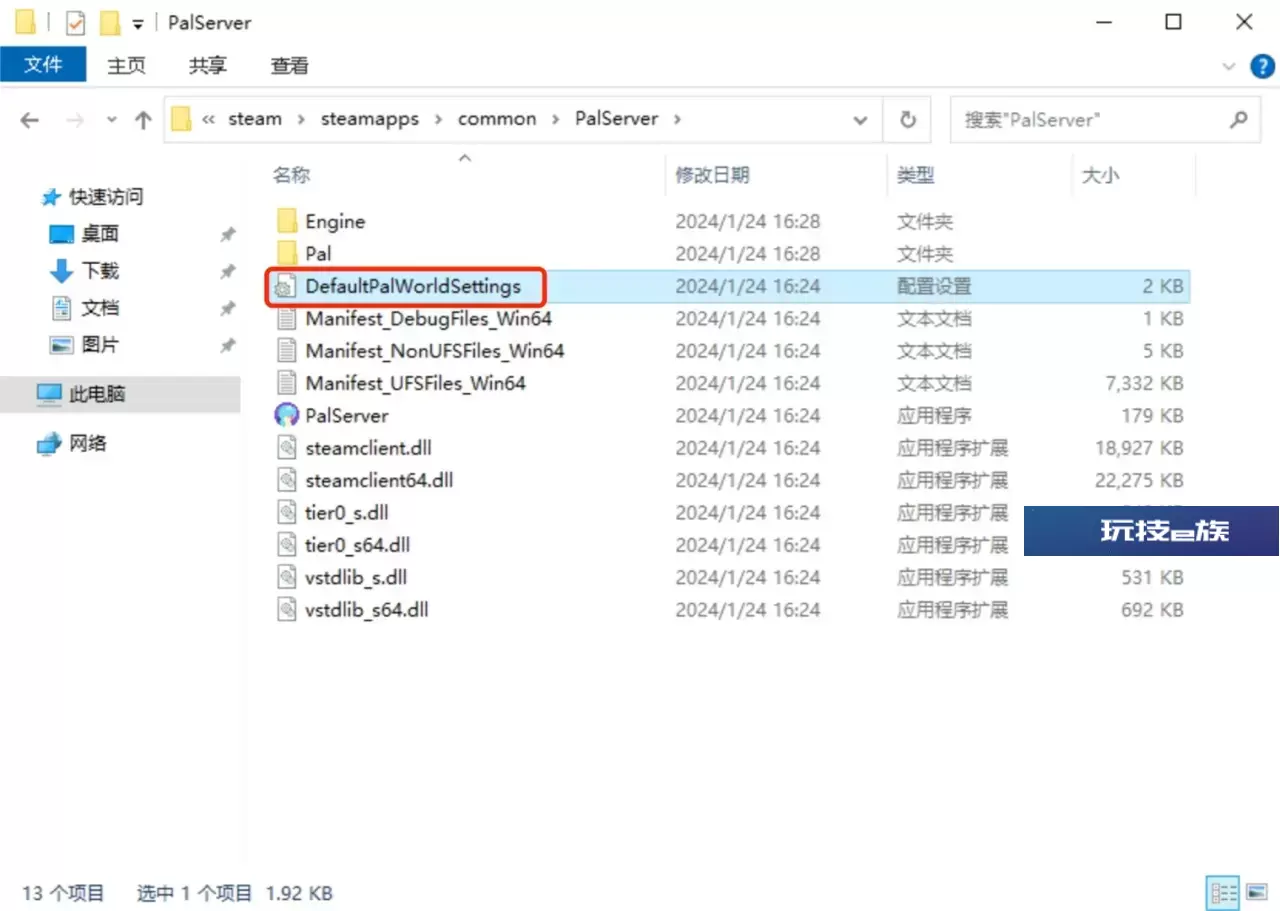Click the DefaultPalWorldSettings config file icon

click(287, 286)
